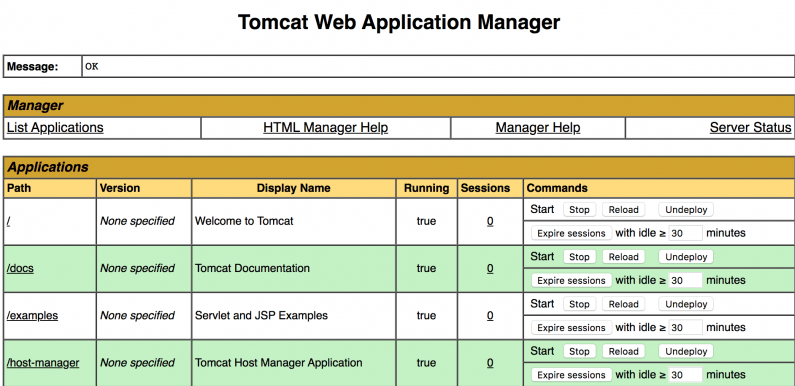Screen dimensions: 795x386
Task: Click the "Manager" section heading
Action: coord(35,106)
